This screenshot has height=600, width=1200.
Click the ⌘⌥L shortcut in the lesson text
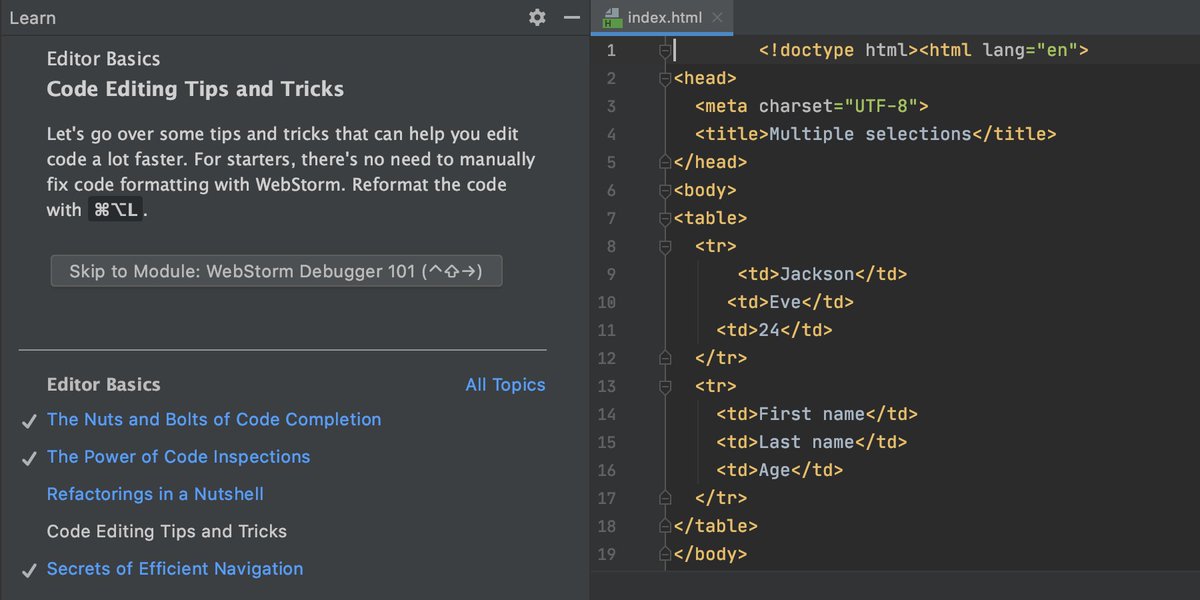point(115,210)
